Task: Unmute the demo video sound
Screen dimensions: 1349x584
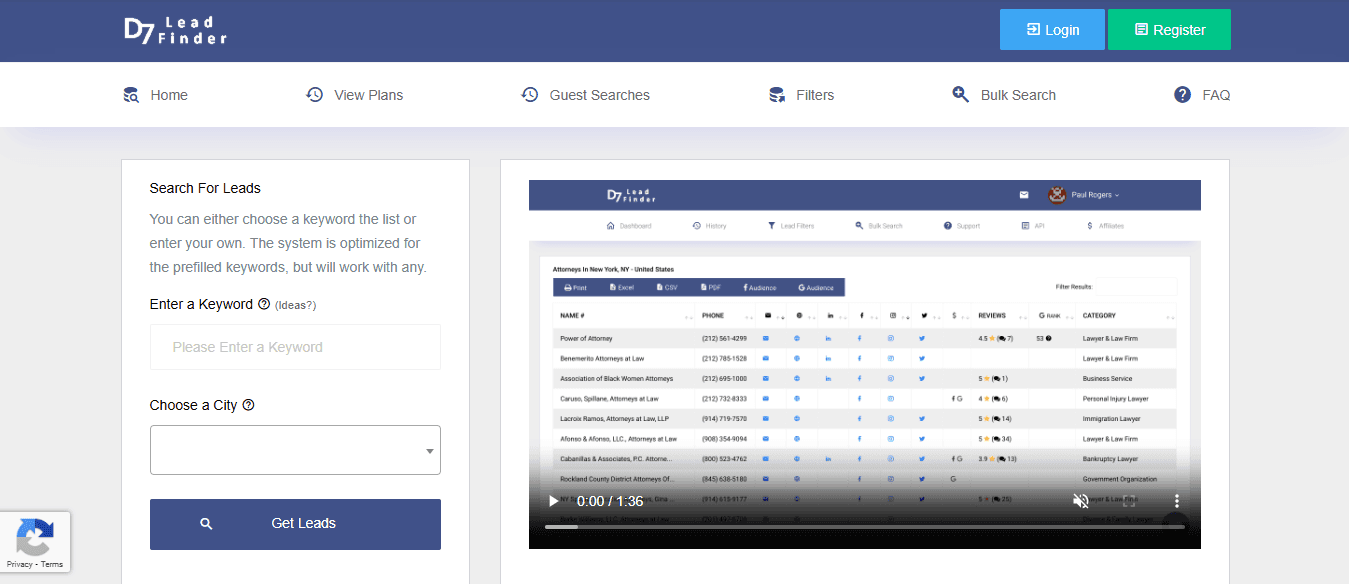Action: point(1080,501)
